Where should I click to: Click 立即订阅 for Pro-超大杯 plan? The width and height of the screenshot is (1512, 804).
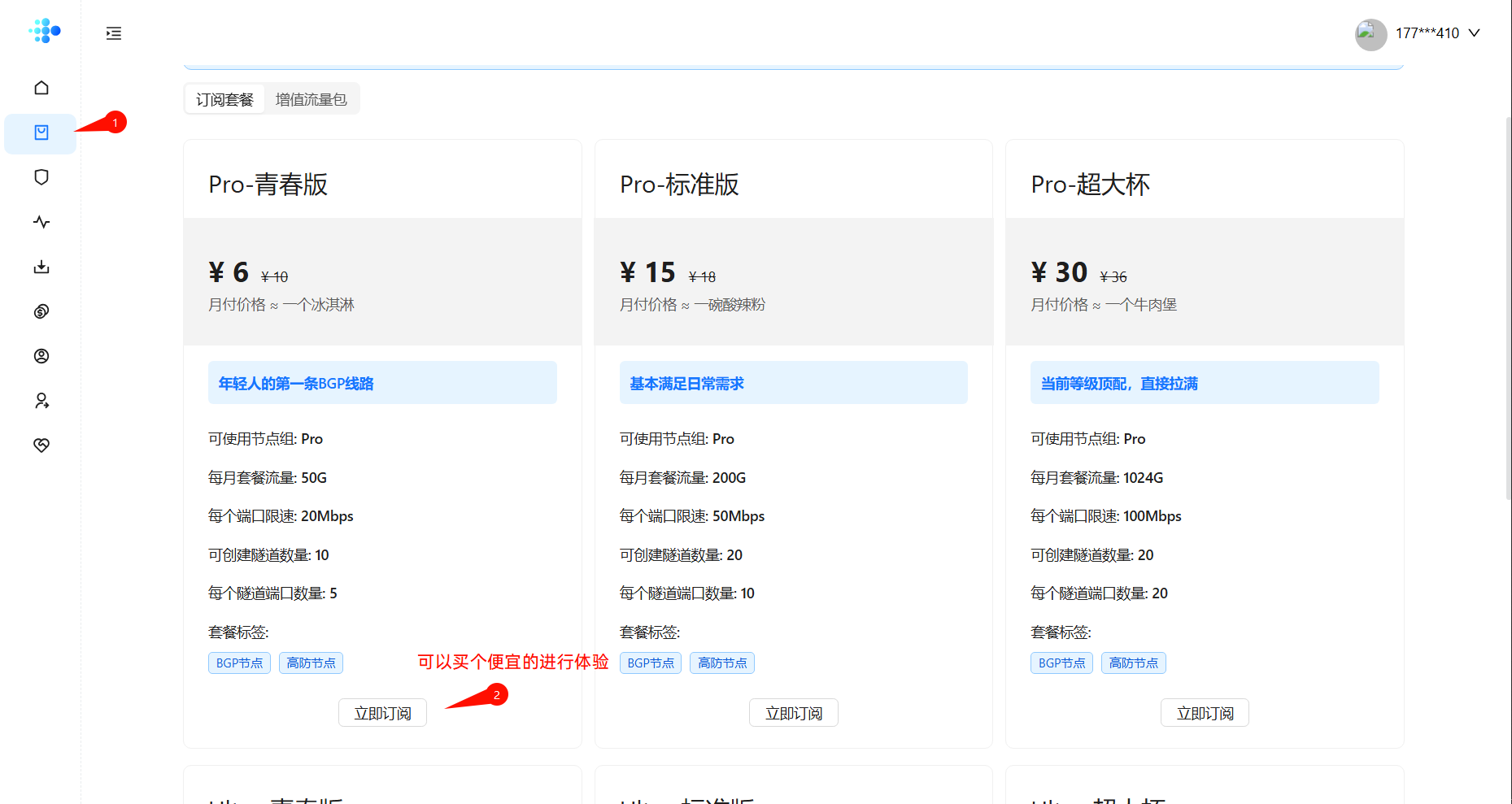1205,713
